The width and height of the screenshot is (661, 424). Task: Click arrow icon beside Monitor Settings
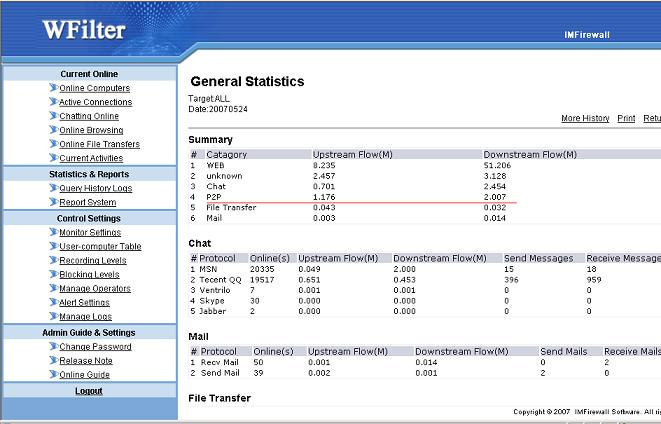coord(54,232)
